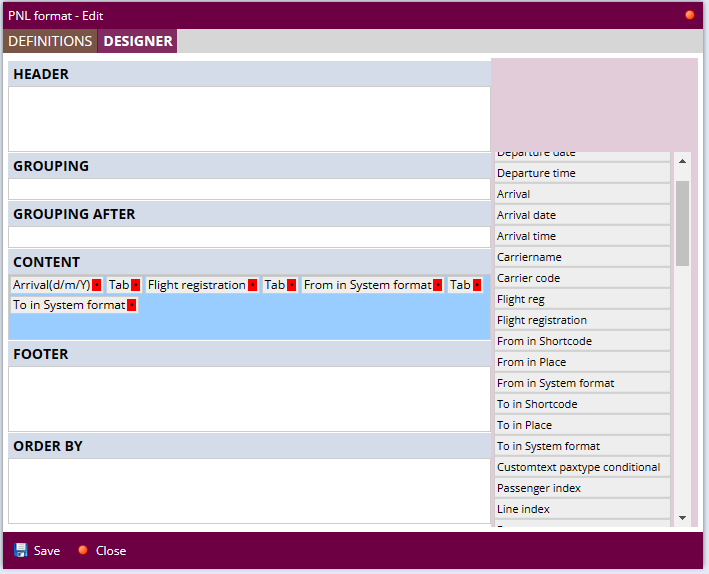The image size is (709, 574).
Task: Choose Departure time field in list
Action: click(582, 173)
